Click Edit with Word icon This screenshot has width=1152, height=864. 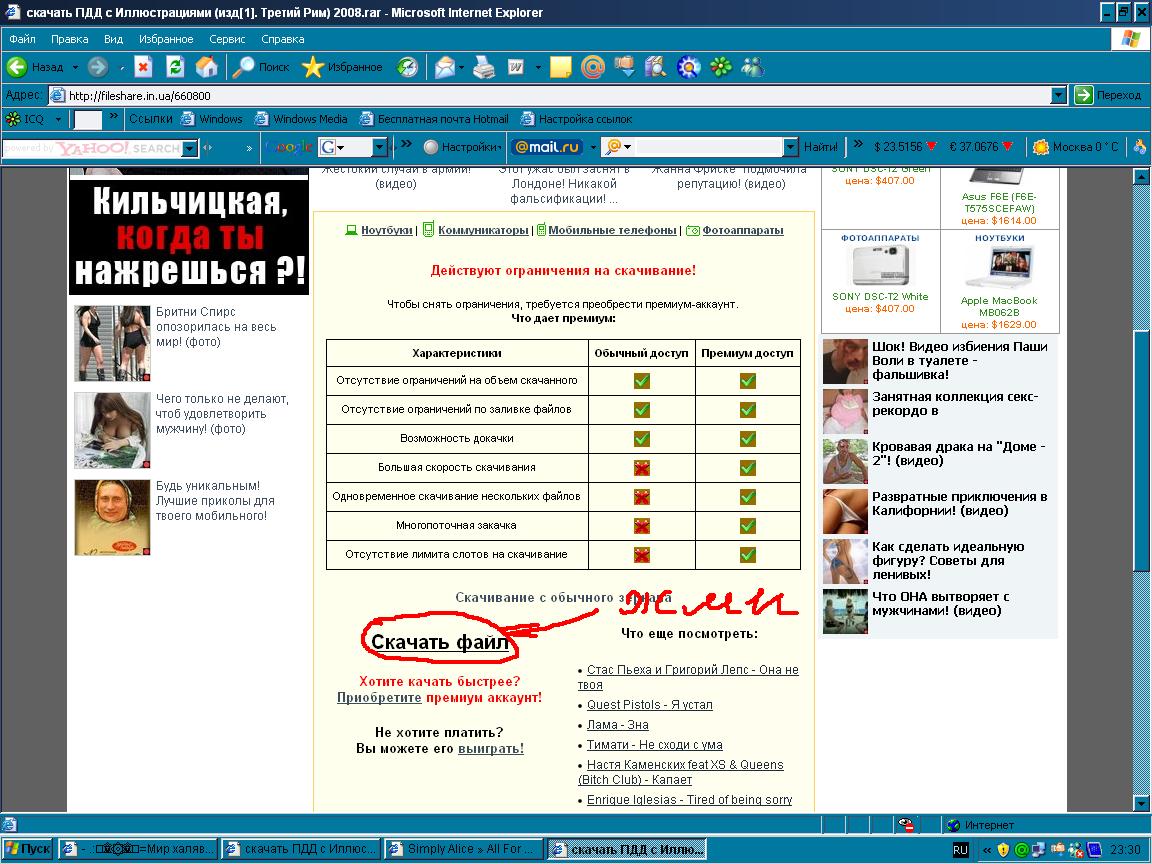(x=516, y=67)
